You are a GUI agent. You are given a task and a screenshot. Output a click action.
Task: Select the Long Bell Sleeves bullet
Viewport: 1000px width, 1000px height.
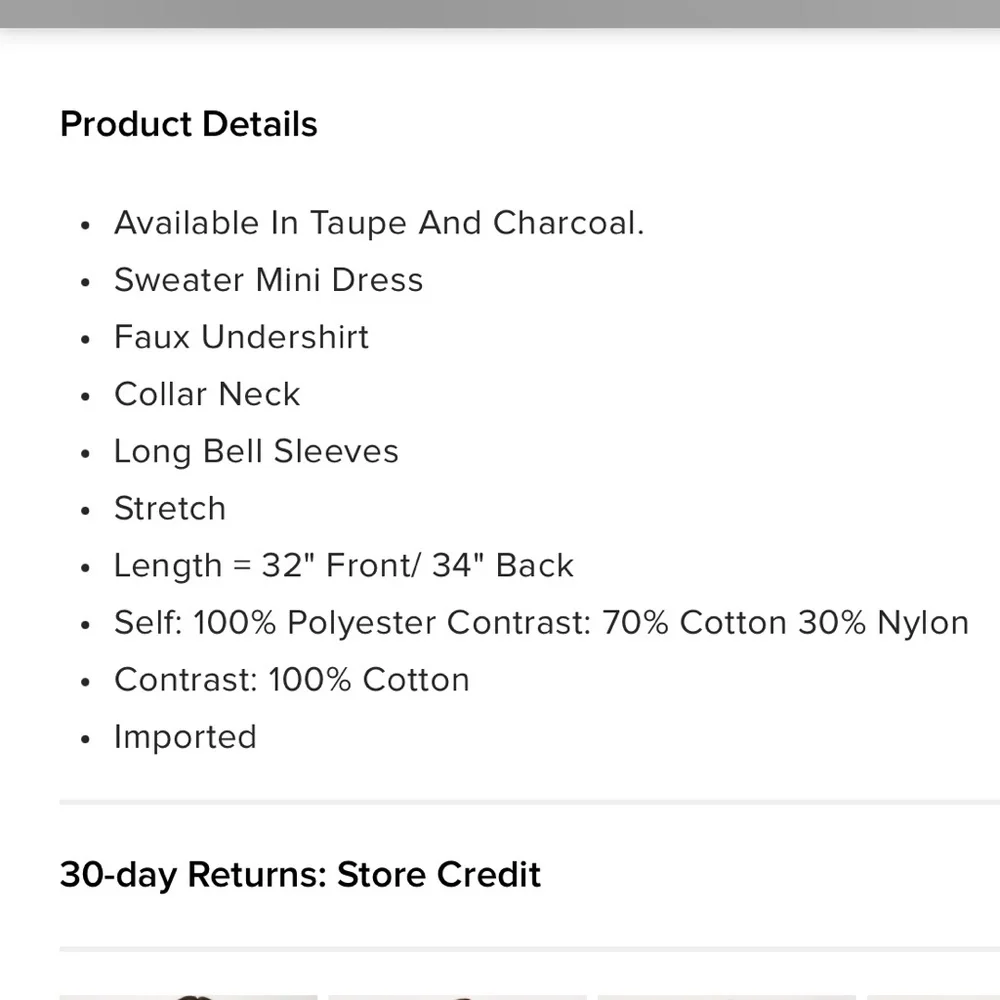[256, 451]
